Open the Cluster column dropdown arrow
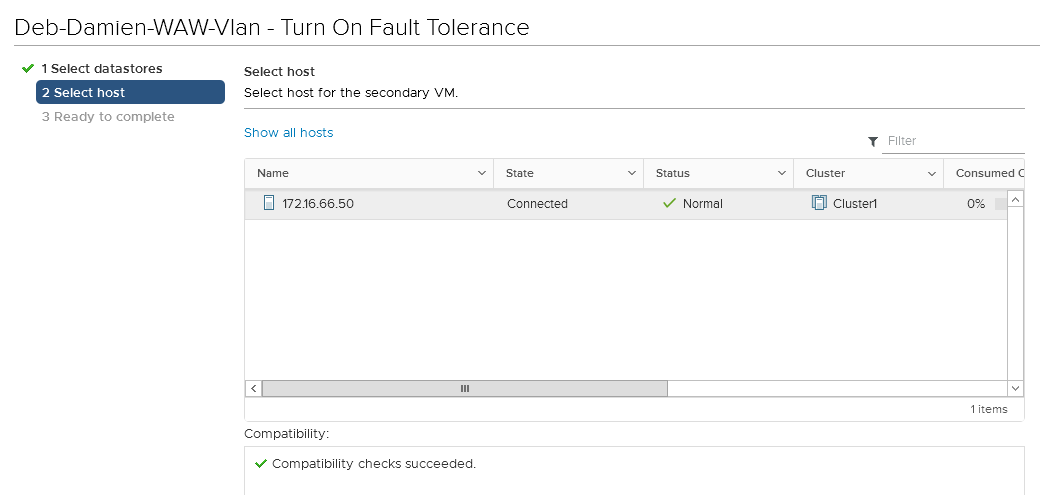 pos(932,173)
